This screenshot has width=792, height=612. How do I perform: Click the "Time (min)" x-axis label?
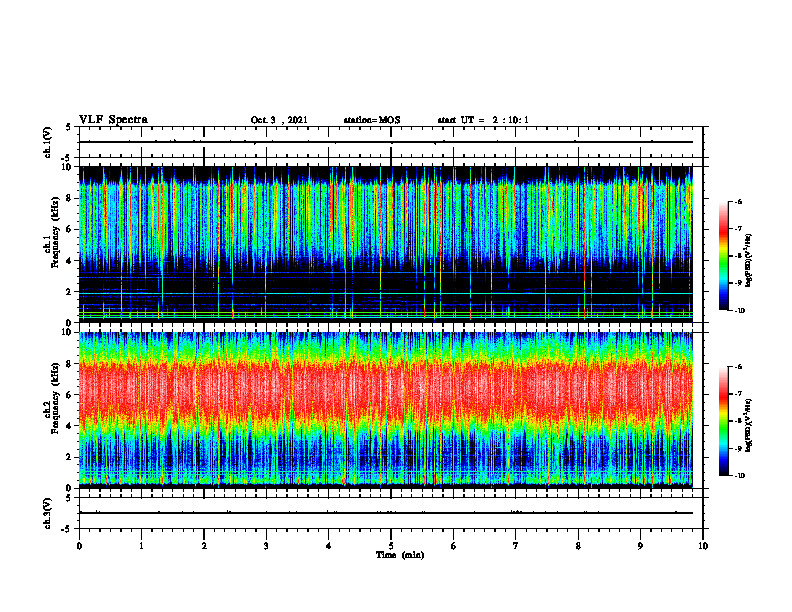[x=400, y=555]
